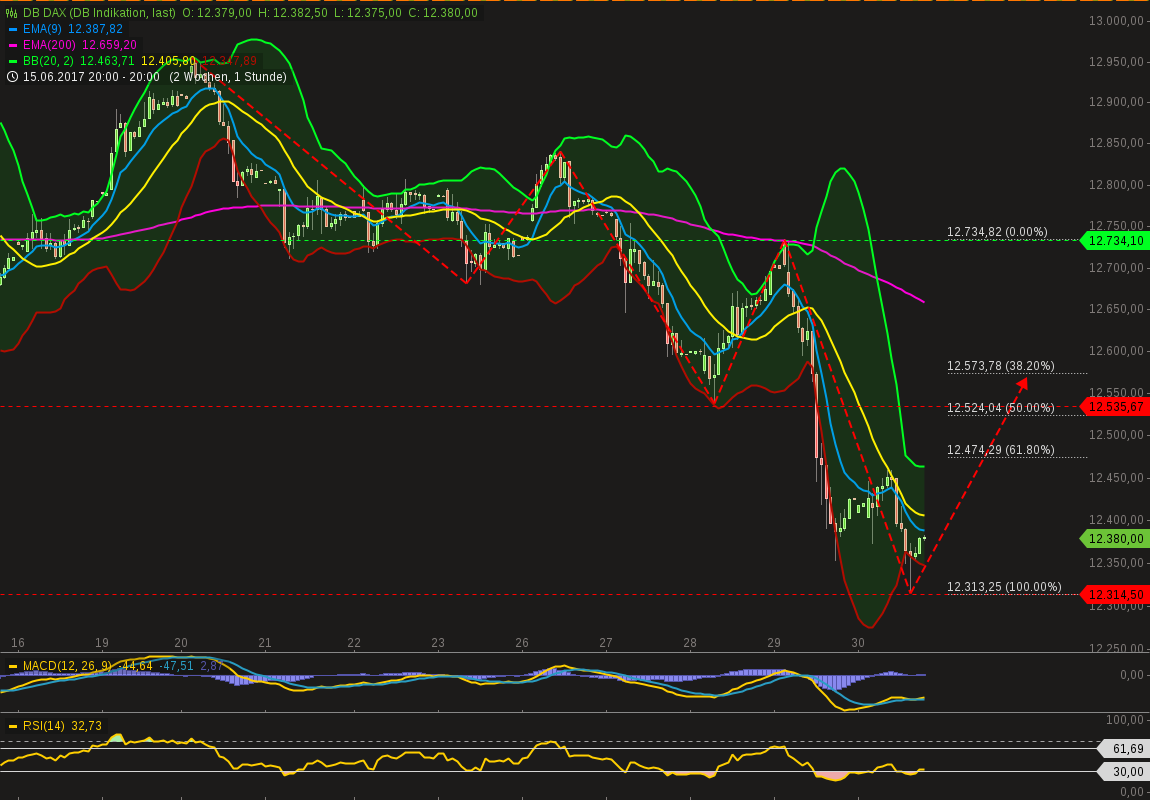Click price axis label 13.000,00

1118,21
